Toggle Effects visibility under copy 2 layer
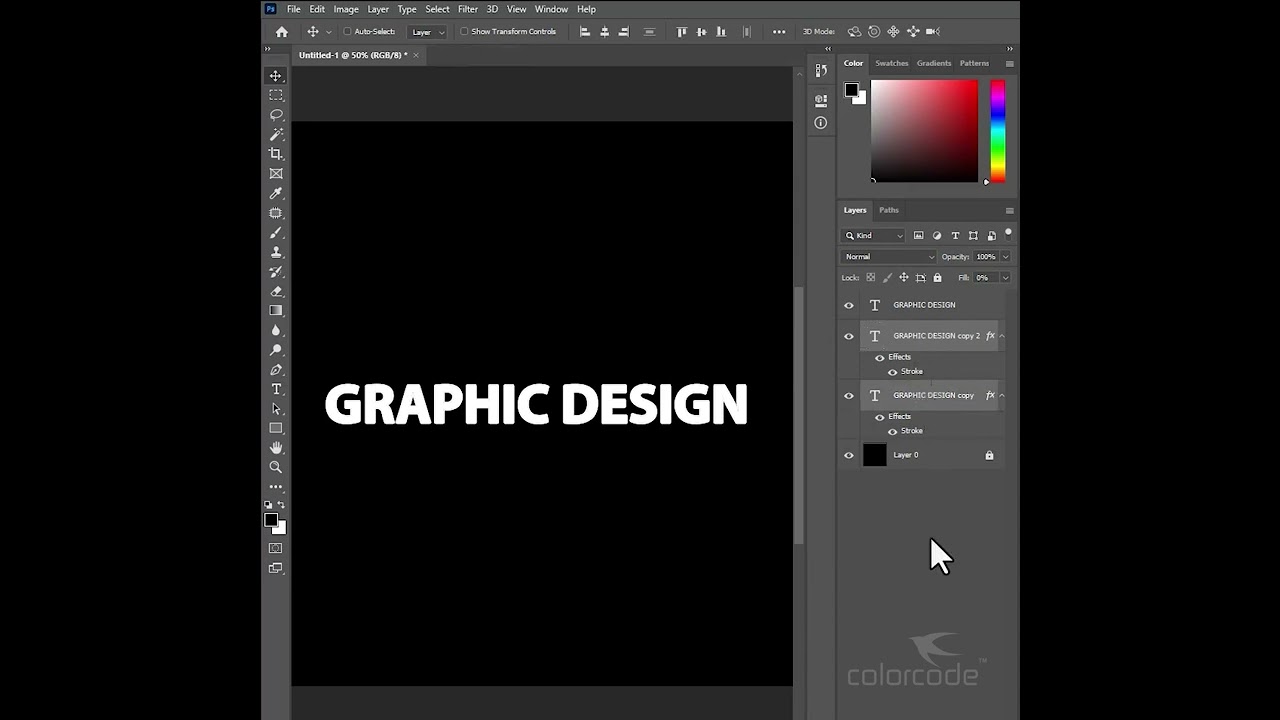This screenshot has width=1280, height=720. coord(880,357)
